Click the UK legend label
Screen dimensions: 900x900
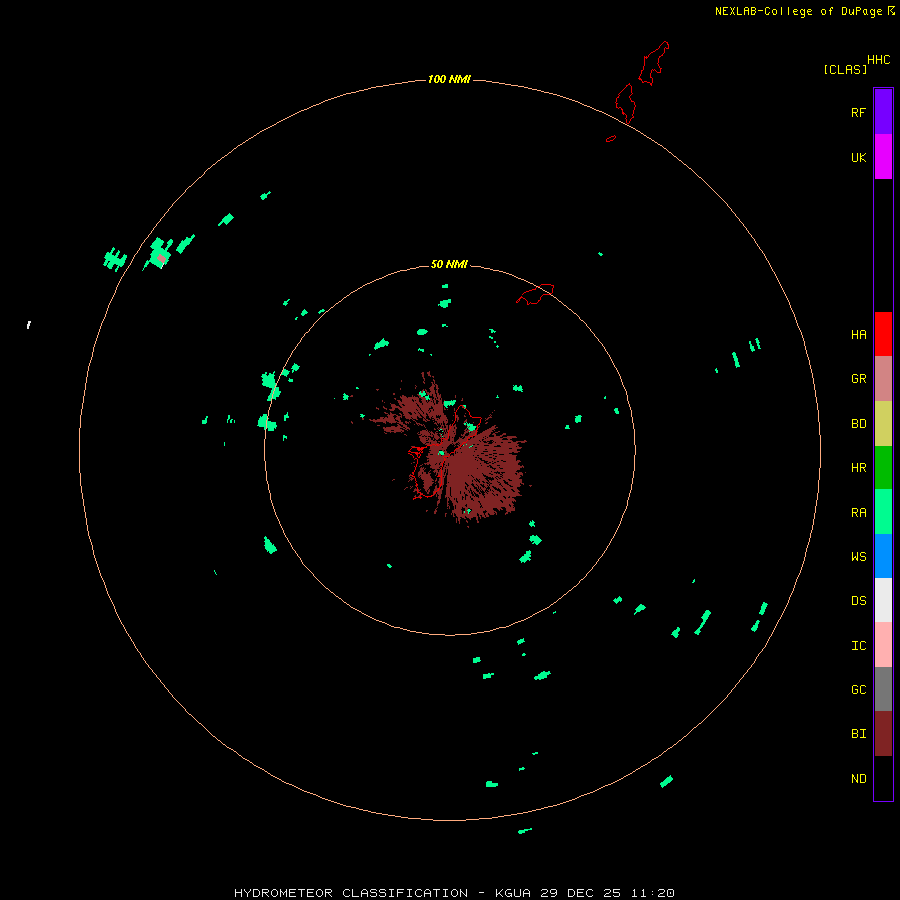(858, 157)
